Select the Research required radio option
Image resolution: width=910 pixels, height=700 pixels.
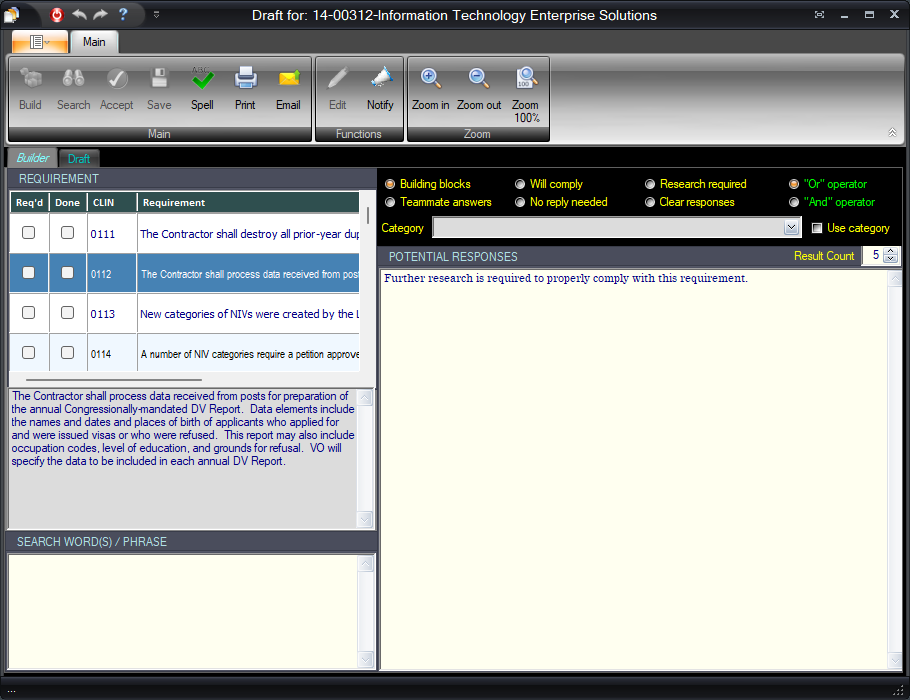click(650, 184)
